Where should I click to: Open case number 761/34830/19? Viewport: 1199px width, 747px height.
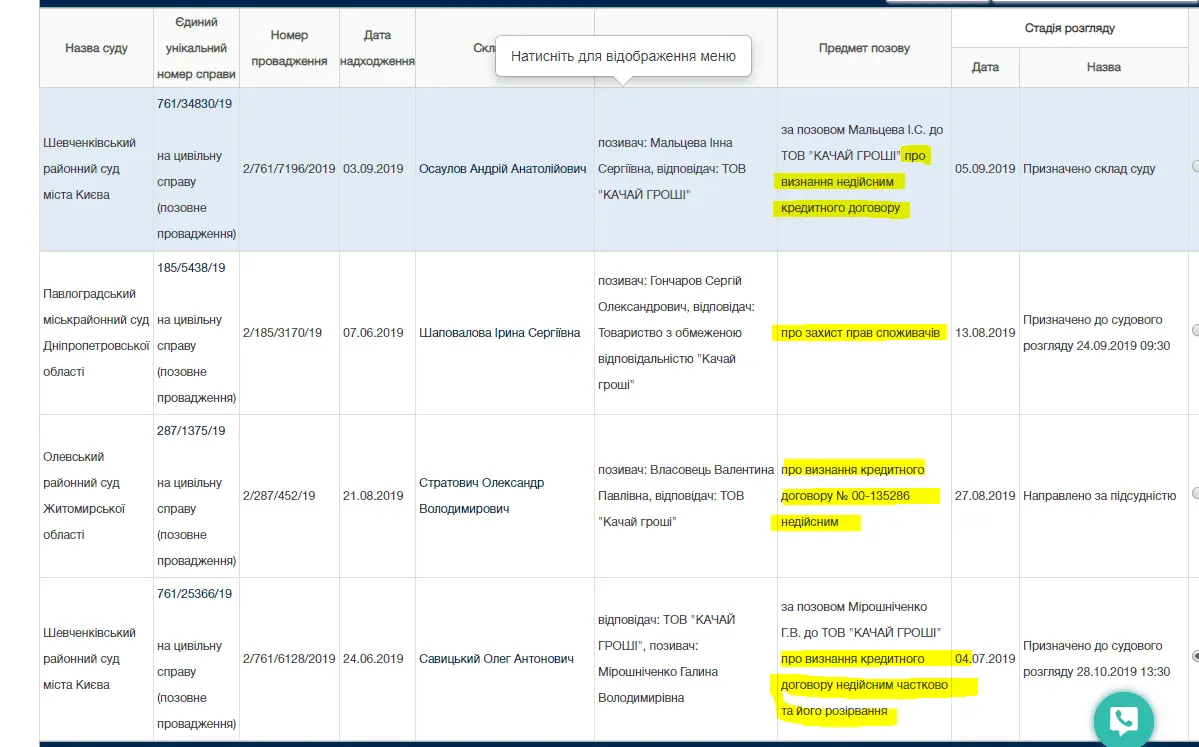point(194,103)
